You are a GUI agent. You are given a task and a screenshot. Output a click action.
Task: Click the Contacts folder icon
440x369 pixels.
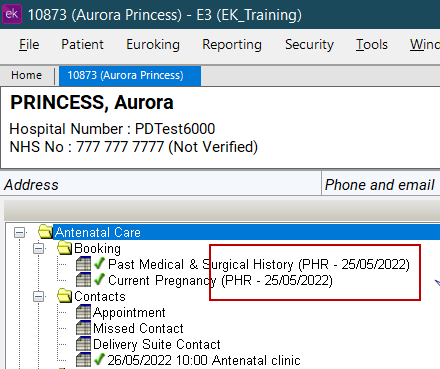(x=64, y=296)
